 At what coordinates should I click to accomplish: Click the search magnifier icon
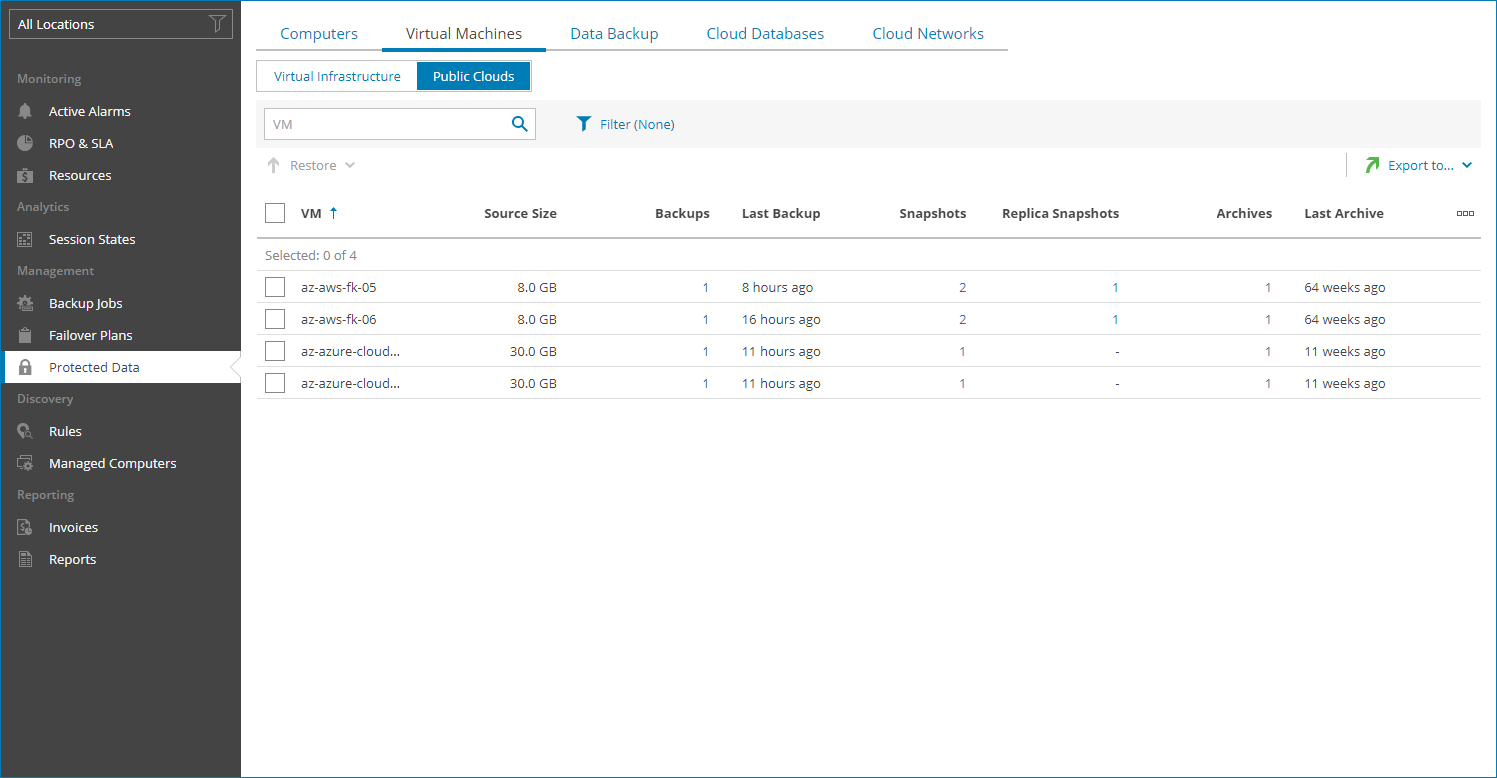tap(519, 124)
